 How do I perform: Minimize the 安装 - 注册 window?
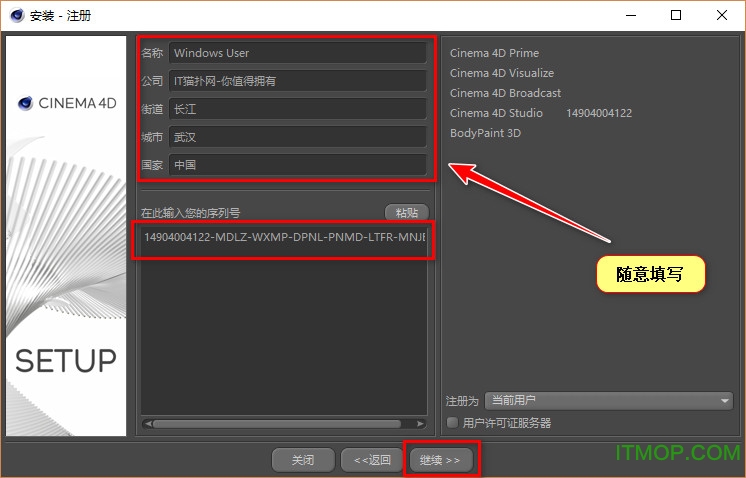(631, 15)
